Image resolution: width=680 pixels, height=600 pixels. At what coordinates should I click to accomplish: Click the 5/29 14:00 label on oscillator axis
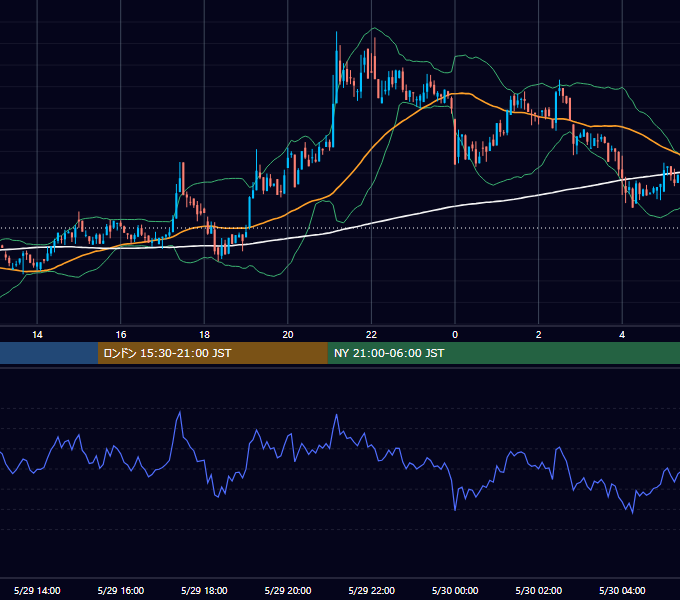click(37, 590)
